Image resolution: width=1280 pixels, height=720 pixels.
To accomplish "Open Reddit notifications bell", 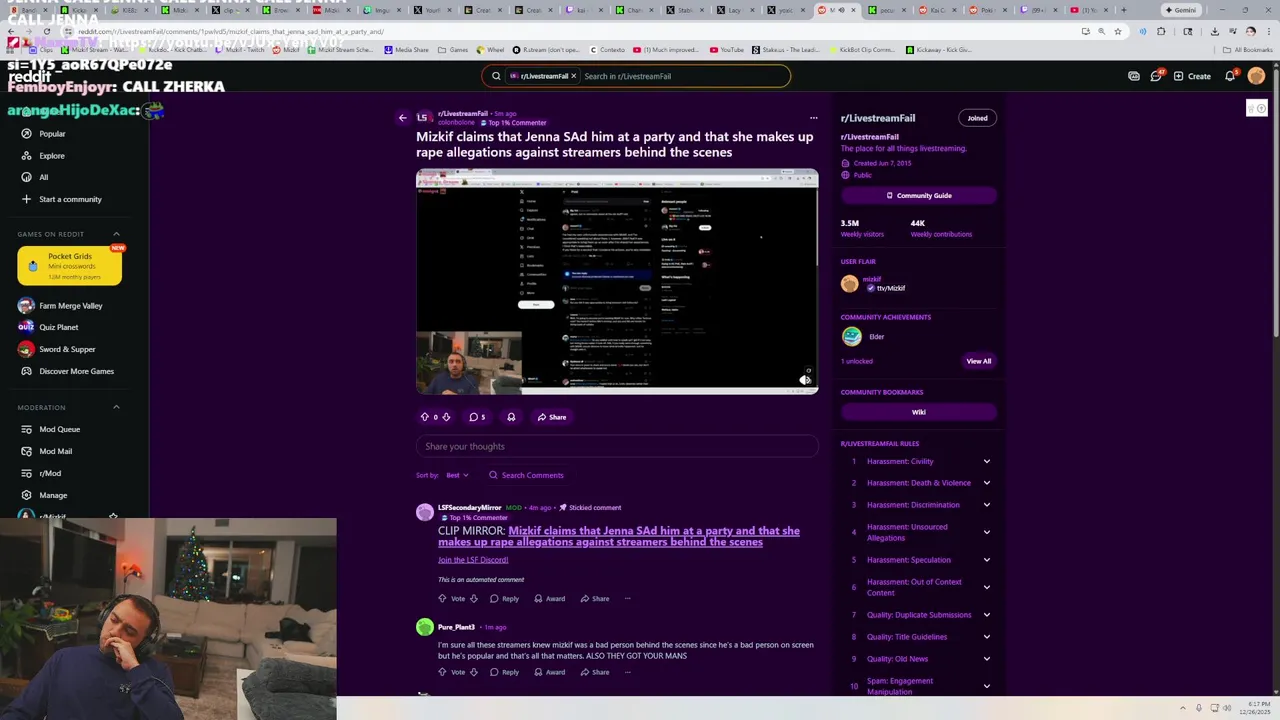I will tap(1230, 76).
